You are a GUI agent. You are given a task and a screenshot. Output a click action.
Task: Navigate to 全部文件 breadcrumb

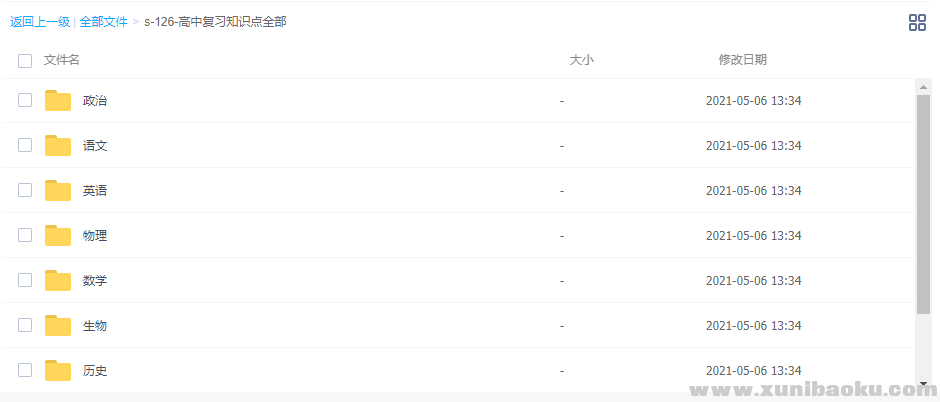coord(103,21)
